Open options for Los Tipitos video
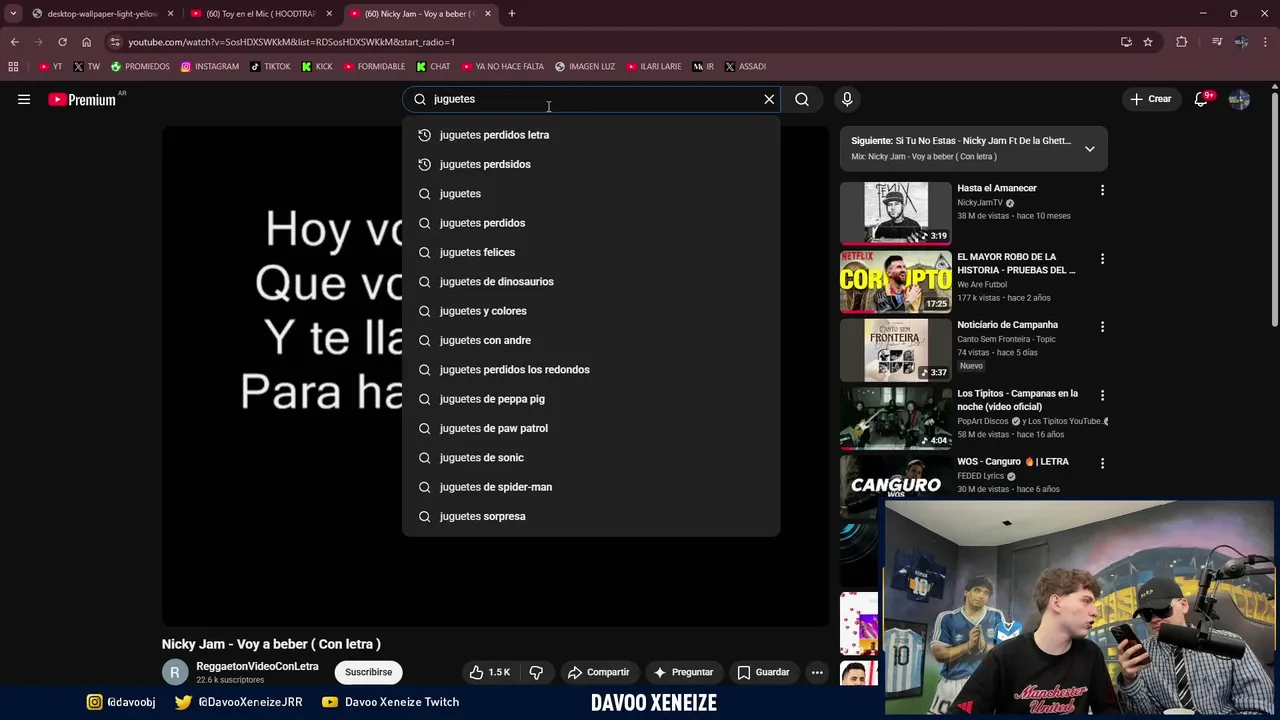 pyautogui.click(x=1102, y=395)
